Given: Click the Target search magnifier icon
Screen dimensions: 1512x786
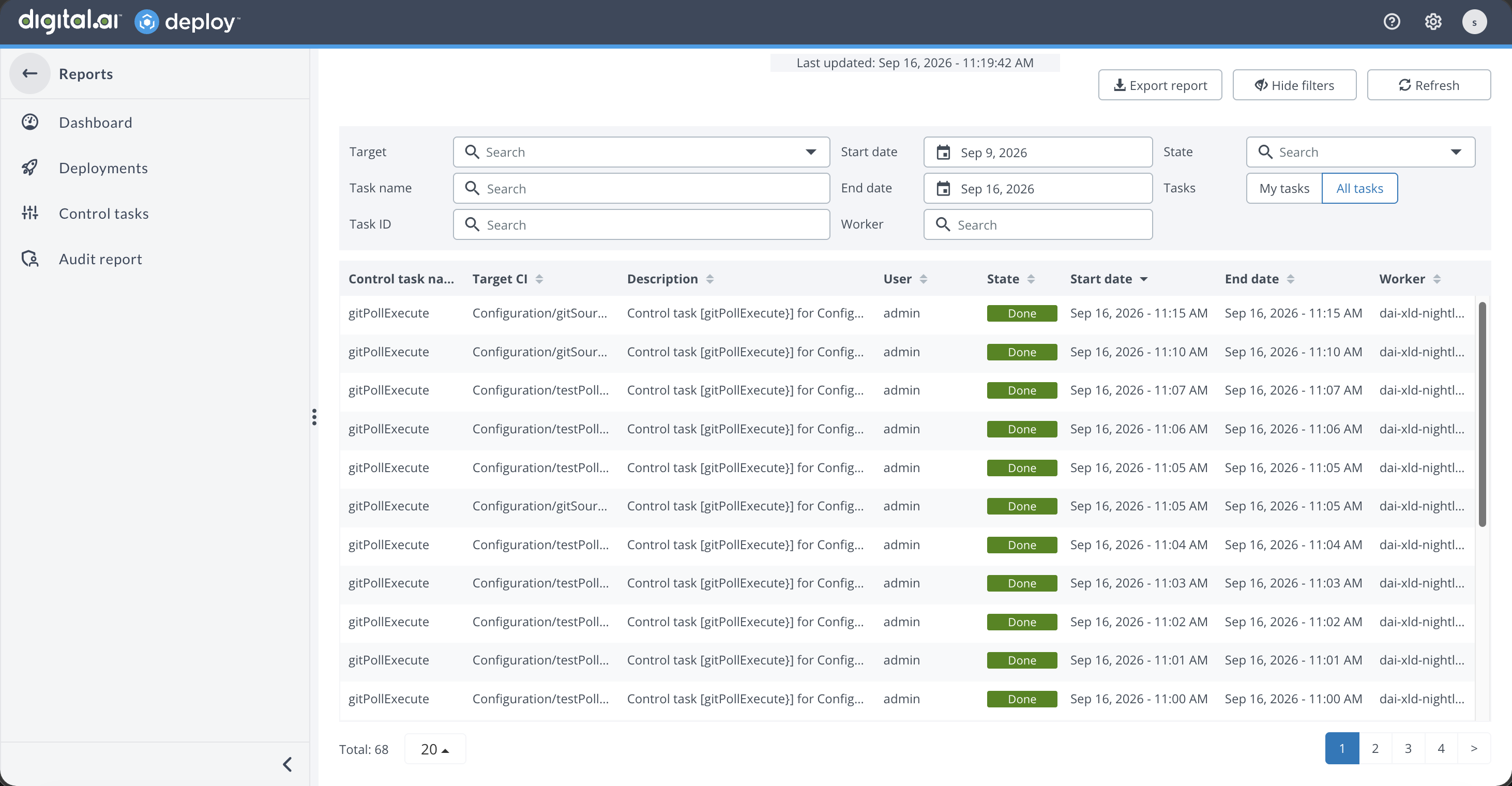Looking at the screenshot, I should 472,152.
